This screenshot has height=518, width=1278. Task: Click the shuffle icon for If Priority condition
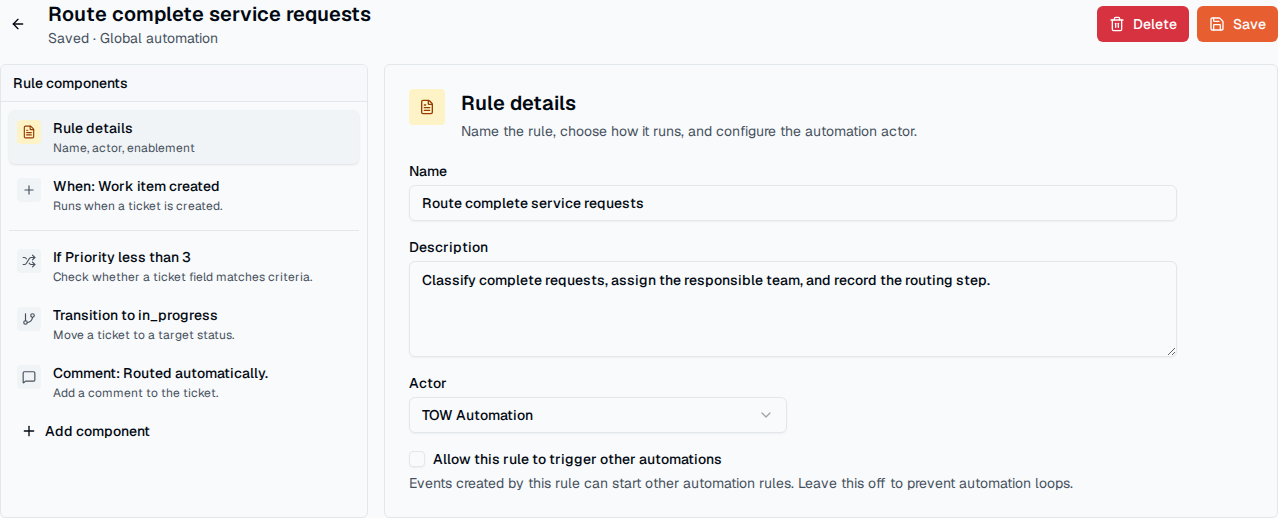29,261
